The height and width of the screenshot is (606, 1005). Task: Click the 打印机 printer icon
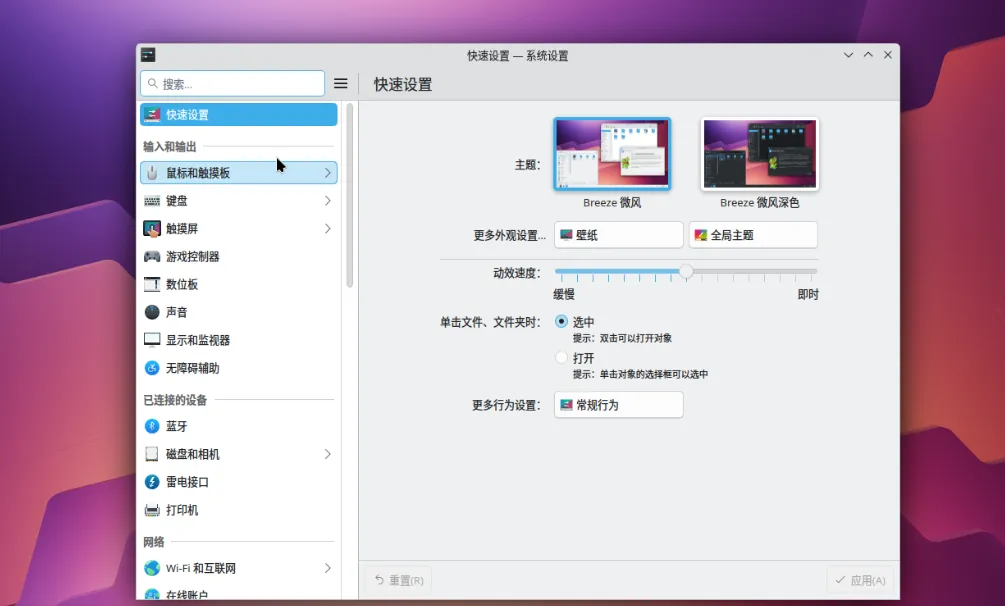pos(152,510)
